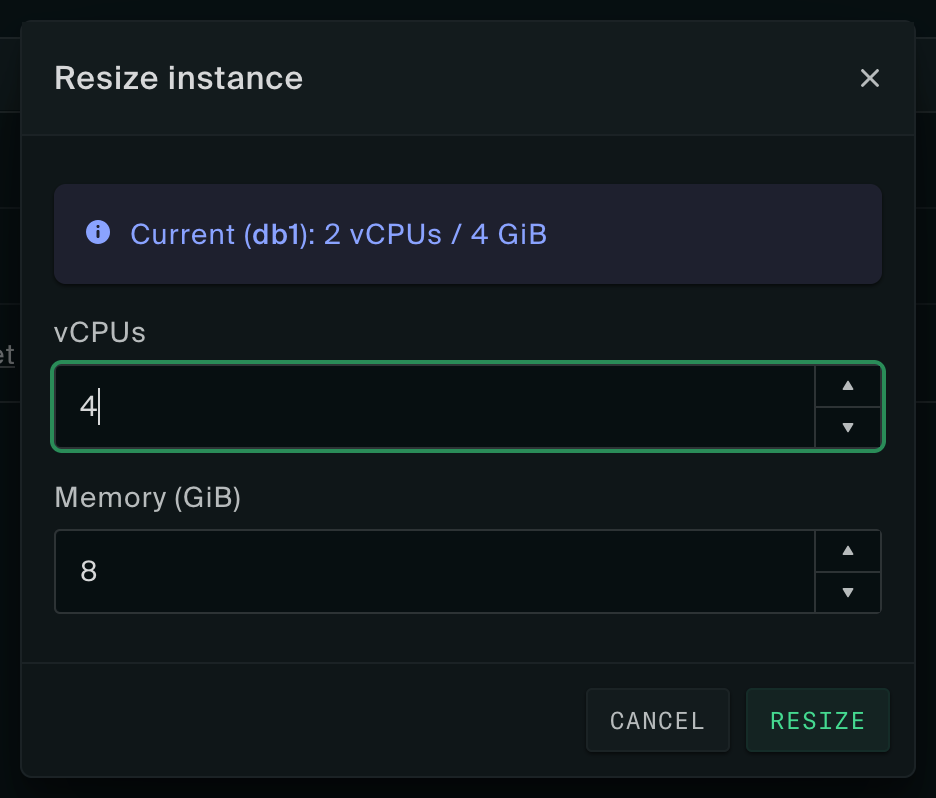Click the "Resize instance" dialog title
The width and height of the screenshot is (936, 798).
(x=178, y=78)
